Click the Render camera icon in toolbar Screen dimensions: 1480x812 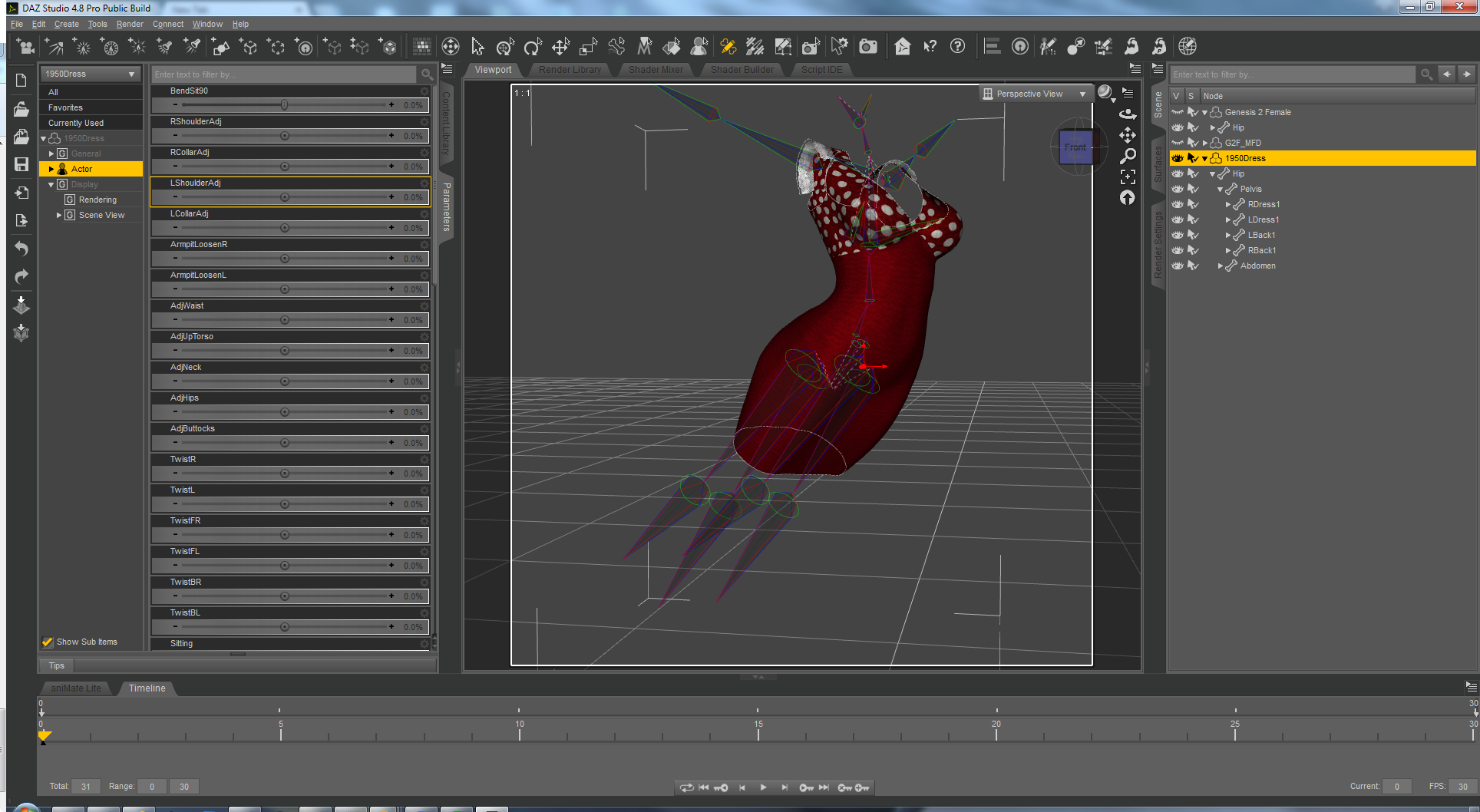coord(867,47)
